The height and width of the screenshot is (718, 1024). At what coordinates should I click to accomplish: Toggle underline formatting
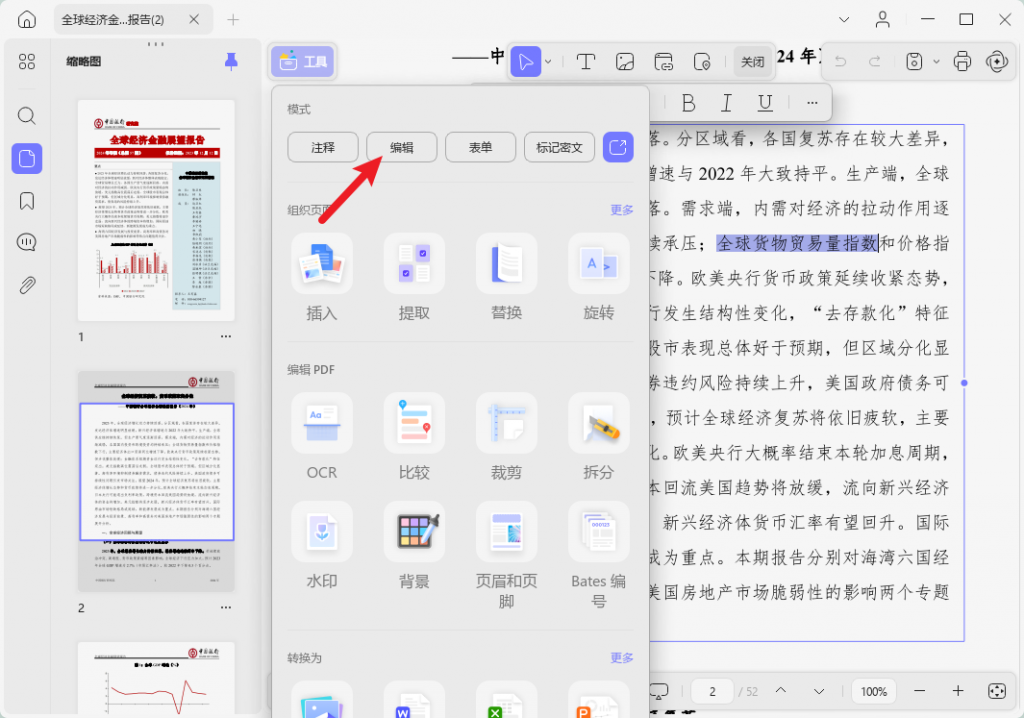point(763,102)
